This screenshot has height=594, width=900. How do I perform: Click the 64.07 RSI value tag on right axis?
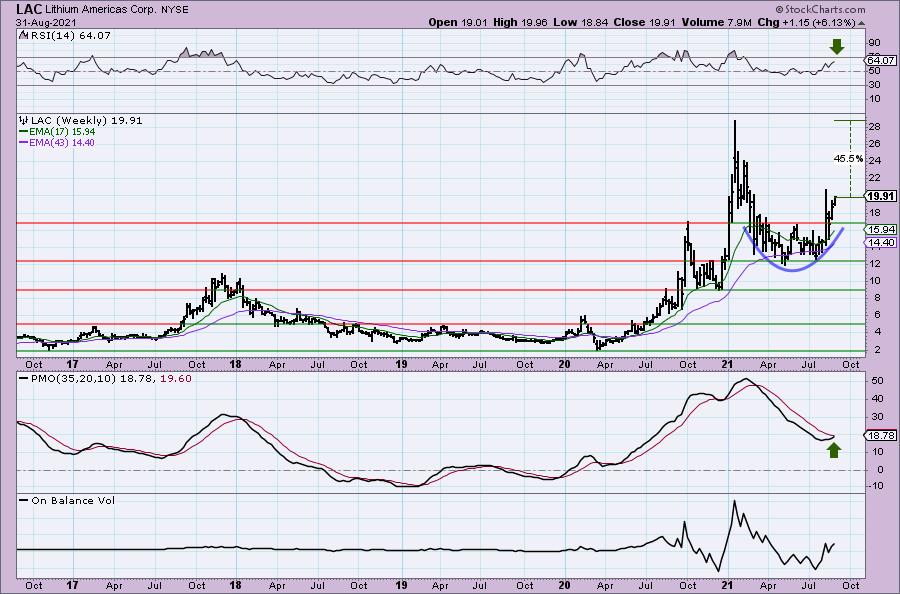point(881,60)
